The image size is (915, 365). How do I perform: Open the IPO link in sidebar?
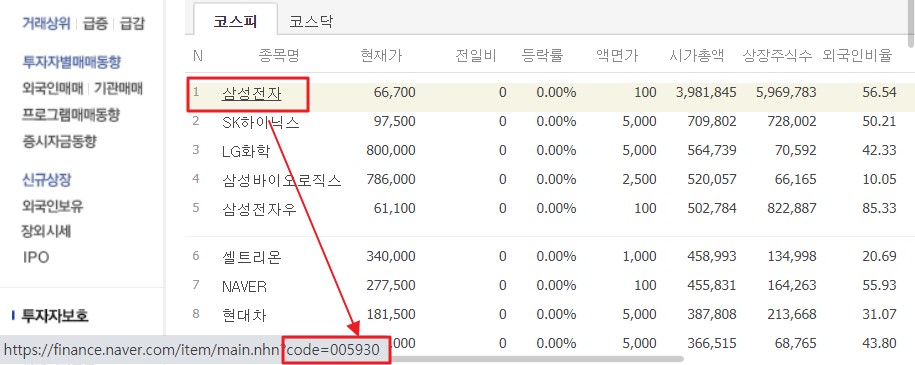(x=36, y=258)
